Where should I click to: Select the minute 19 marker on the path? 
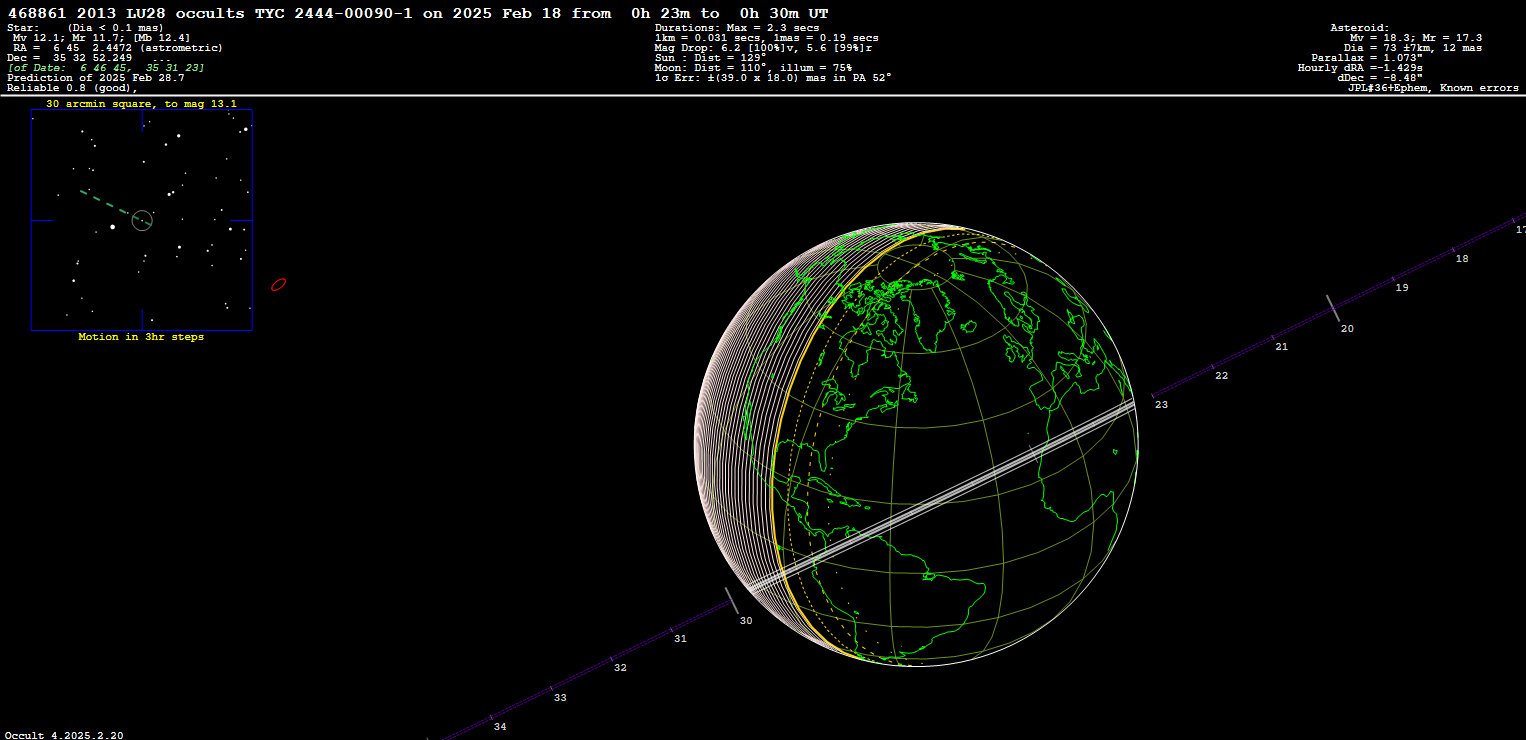[x=1401, y=288]
